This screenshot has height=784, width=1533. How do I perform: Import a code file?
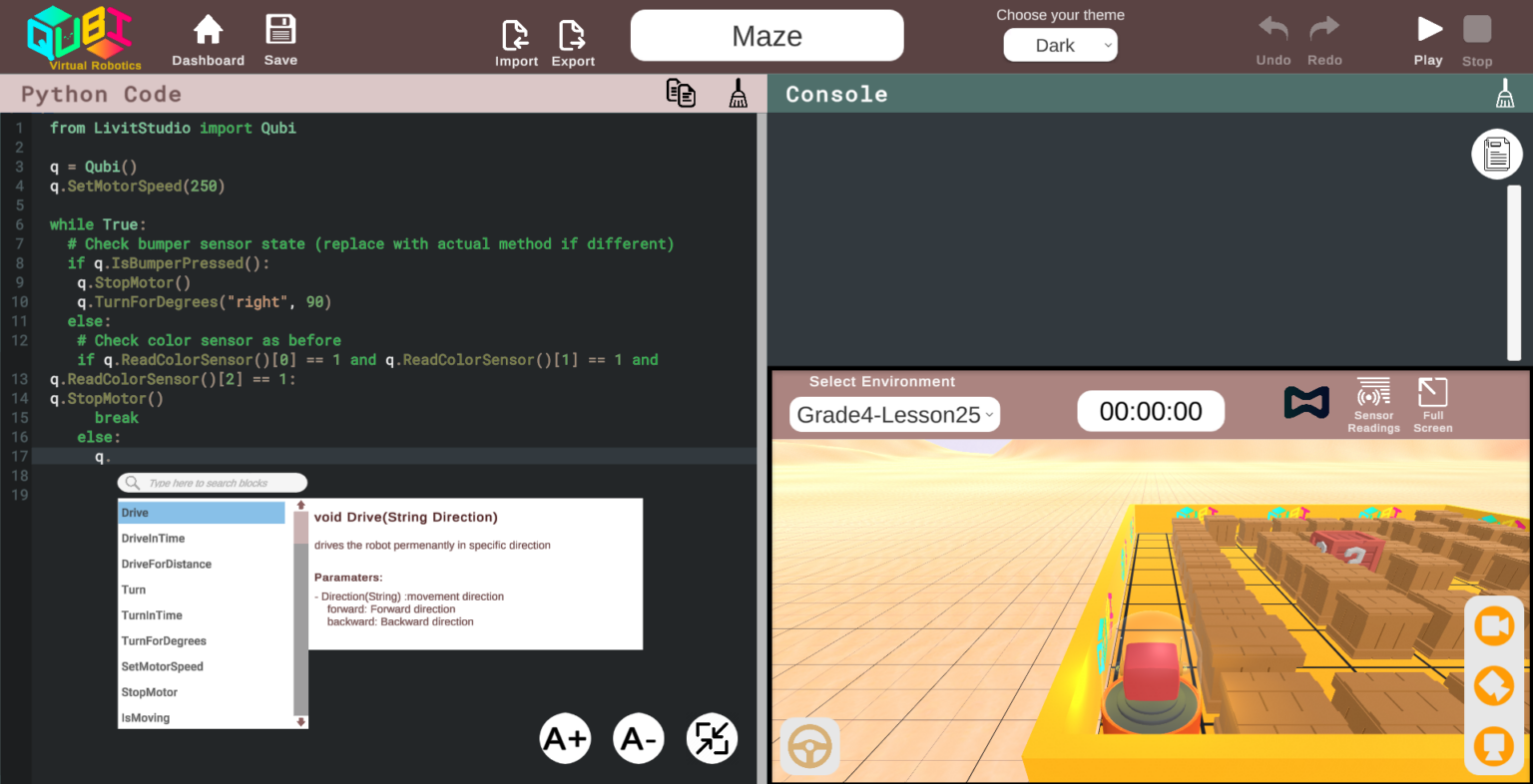pos(516,44)
